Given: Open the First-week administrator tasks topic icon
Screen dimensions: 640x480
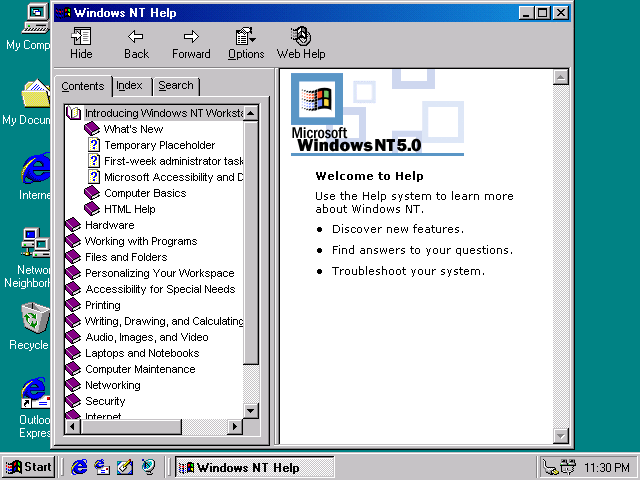Looking at the screenshot, I should pos(94,161).
